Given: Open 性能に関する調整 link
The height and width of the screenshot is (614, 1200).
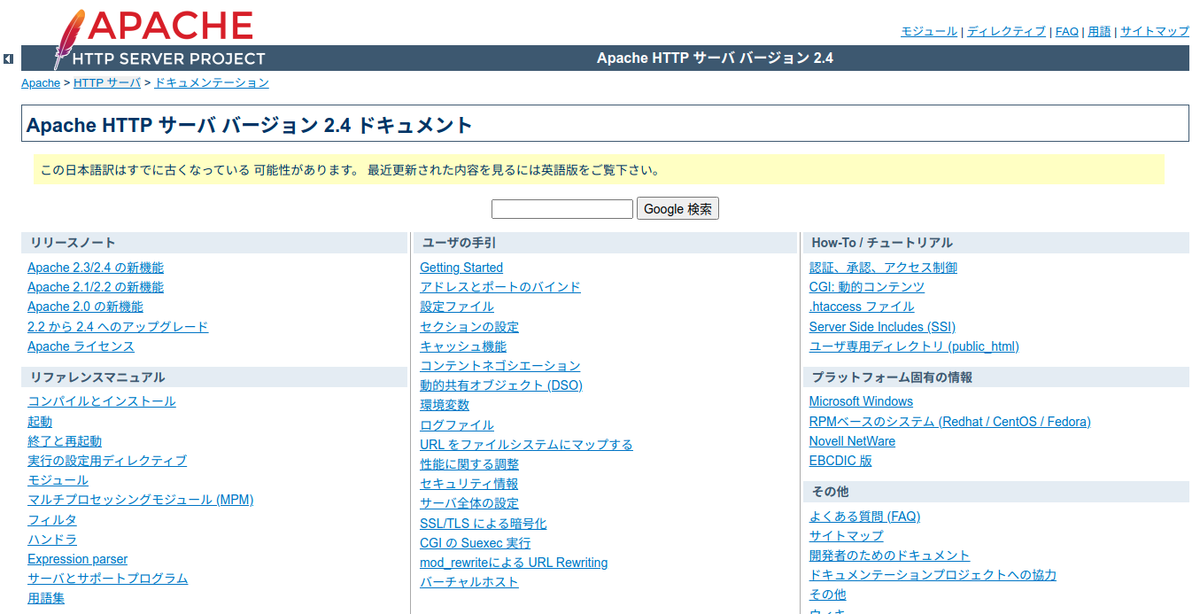Looking at the screenshot, I should [470, 464].
